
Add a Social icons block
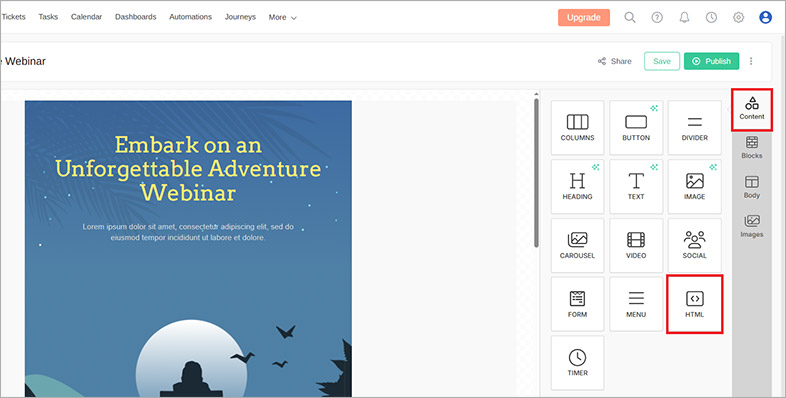click(x=695, y=245)
